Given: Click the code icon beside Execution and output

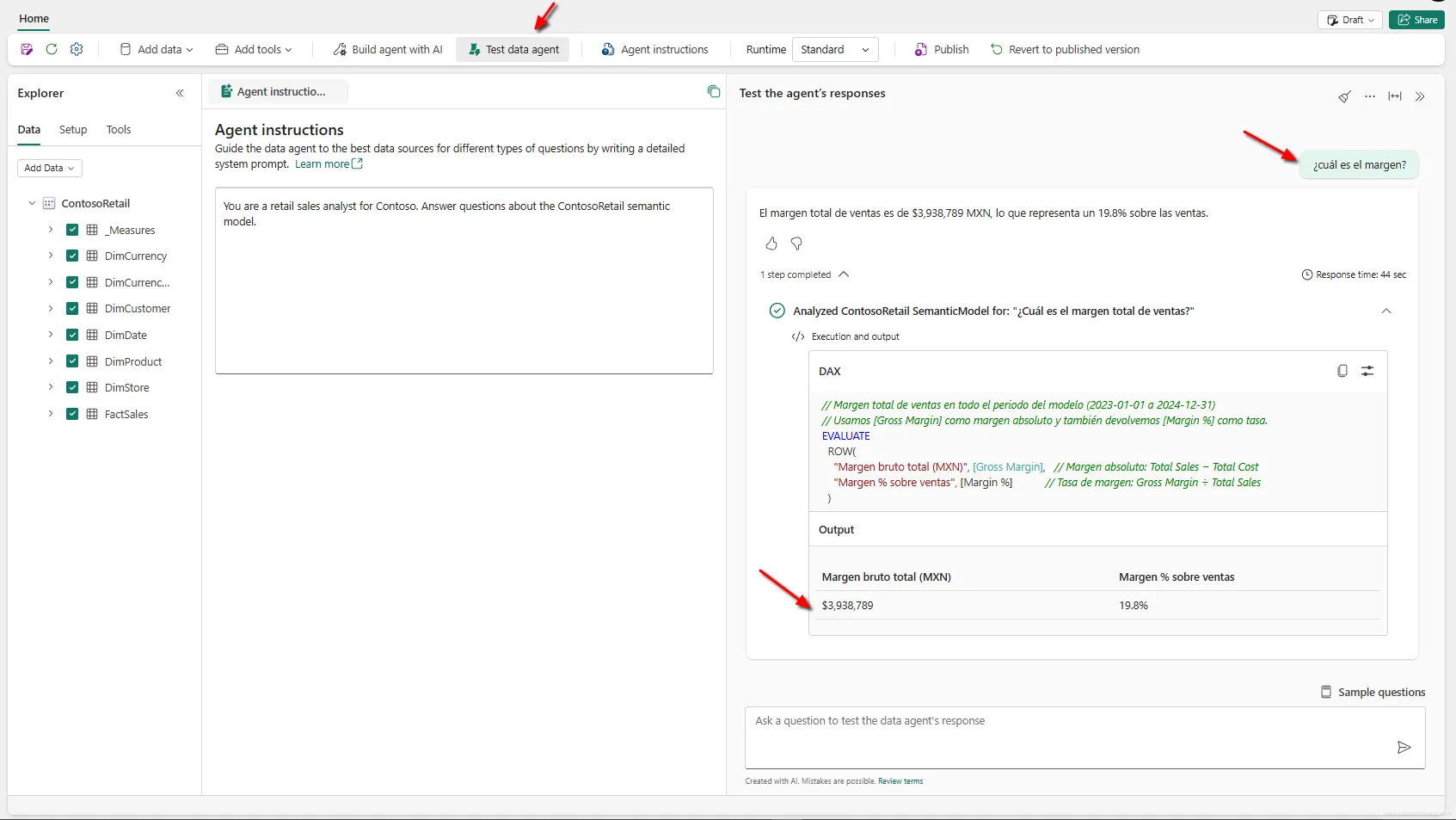Looking at the screenshot, I should [798, 336].
